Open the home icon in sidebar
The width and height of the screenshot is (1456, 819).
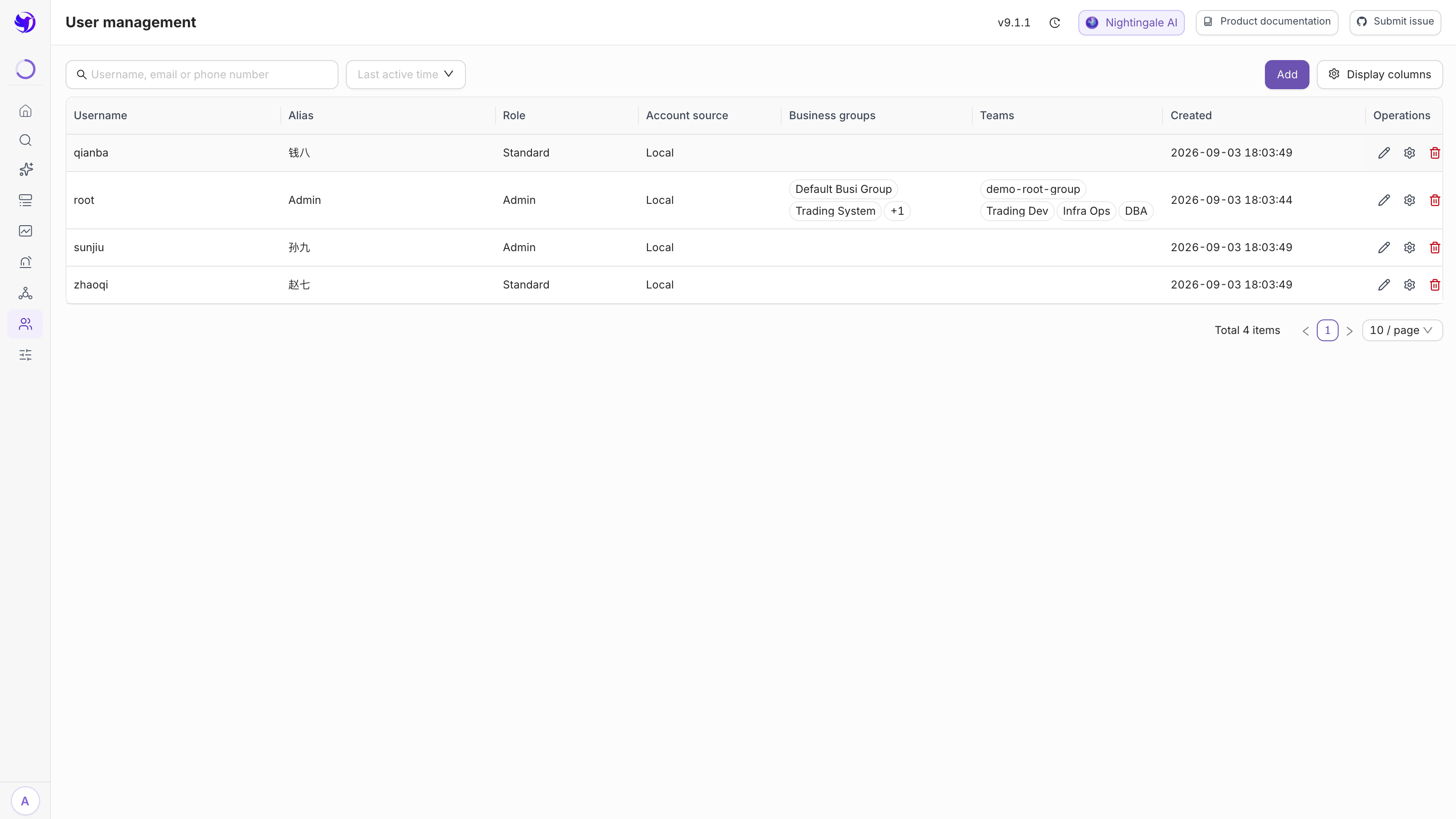click(x=25, y=111)
